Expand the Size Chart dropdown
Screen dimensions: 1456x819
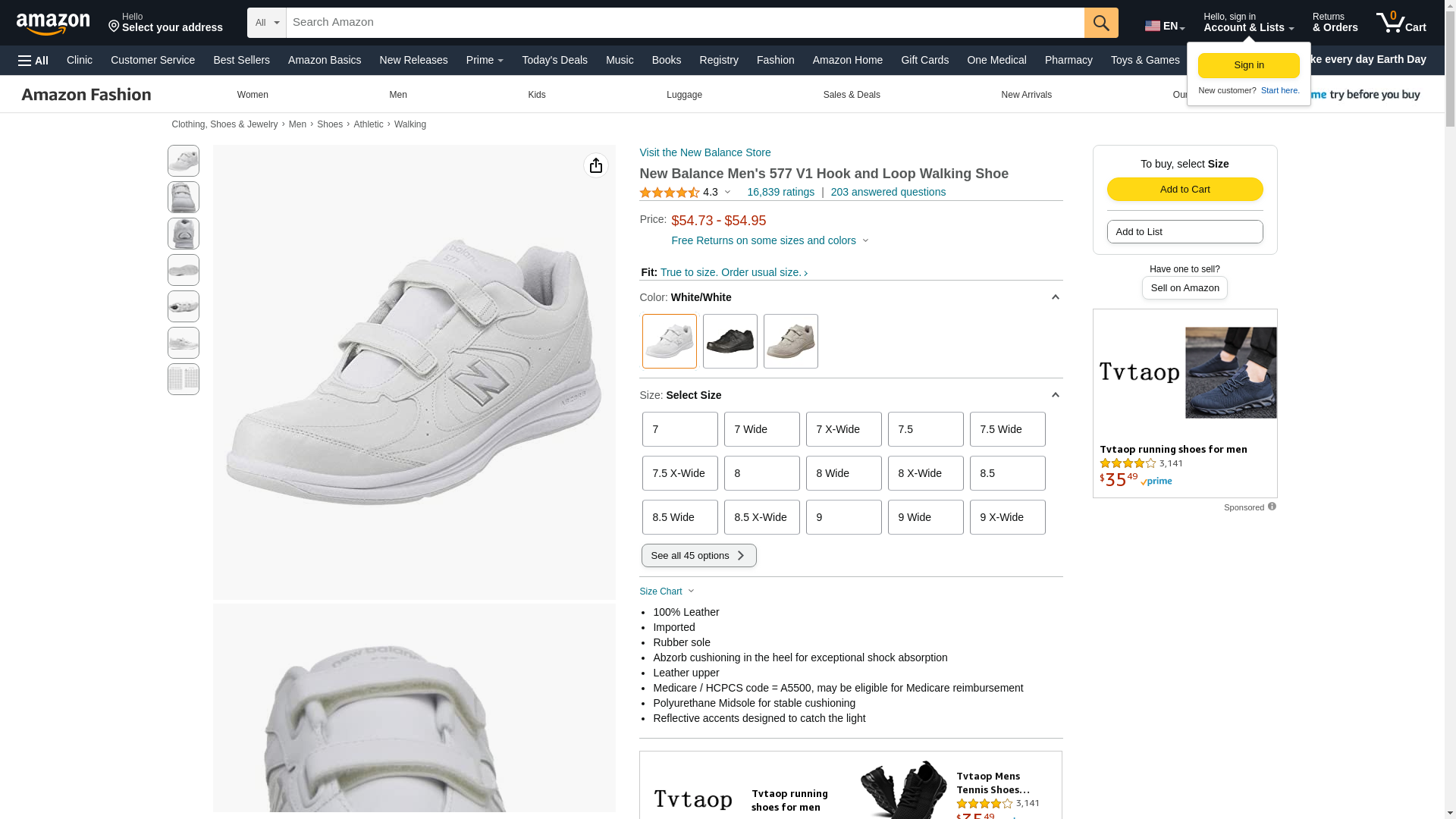pos(667,591)
